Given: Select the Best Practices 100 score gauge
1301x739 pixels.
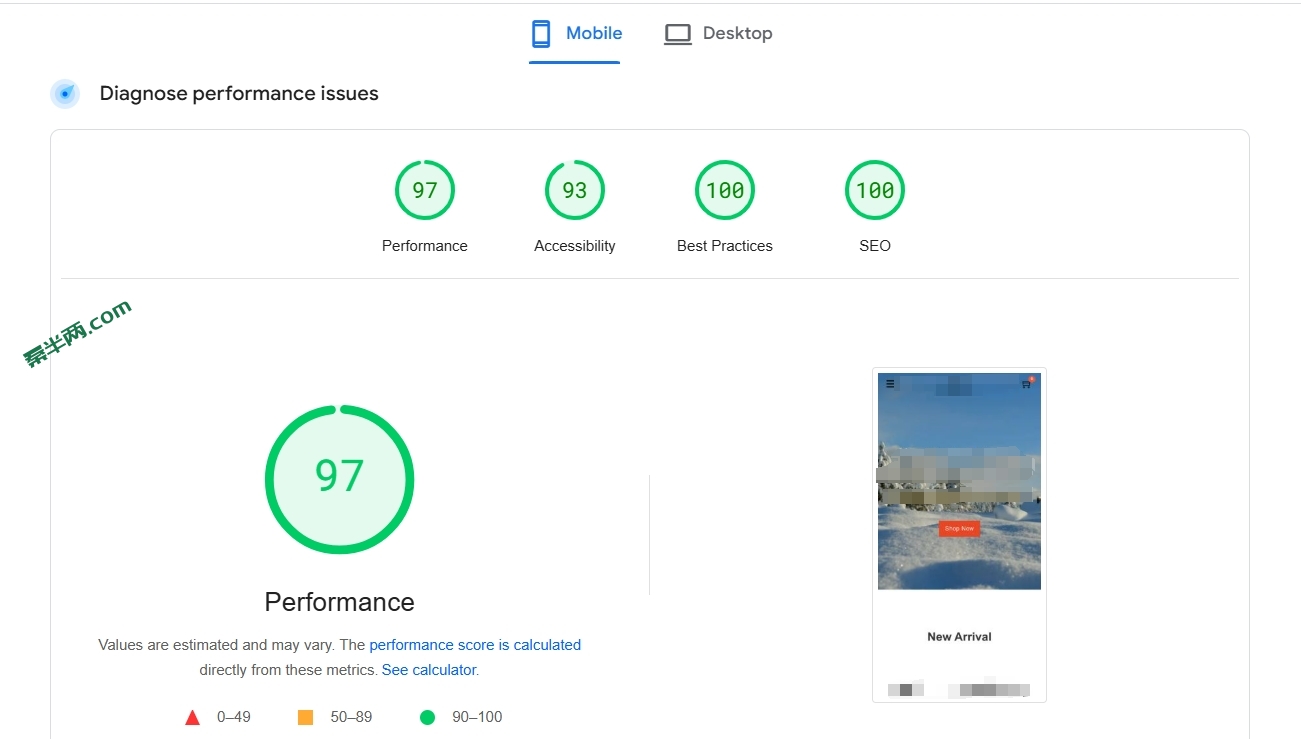Looking at the screenshot, I should coord(725,190).
